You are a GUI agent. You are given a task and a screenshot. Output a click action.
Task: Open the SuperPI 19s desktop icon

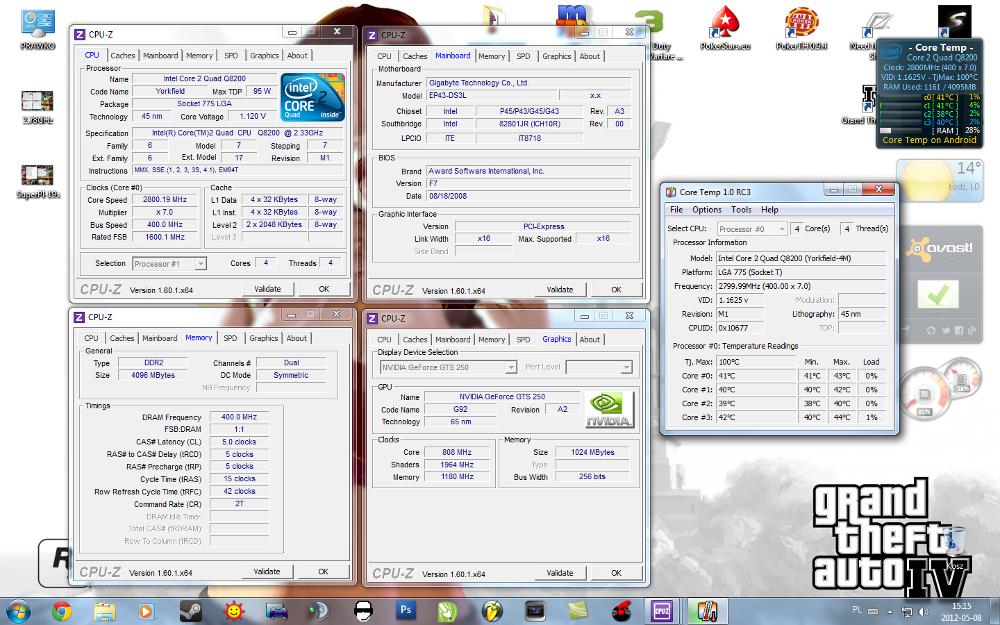[x=37, y=181]
